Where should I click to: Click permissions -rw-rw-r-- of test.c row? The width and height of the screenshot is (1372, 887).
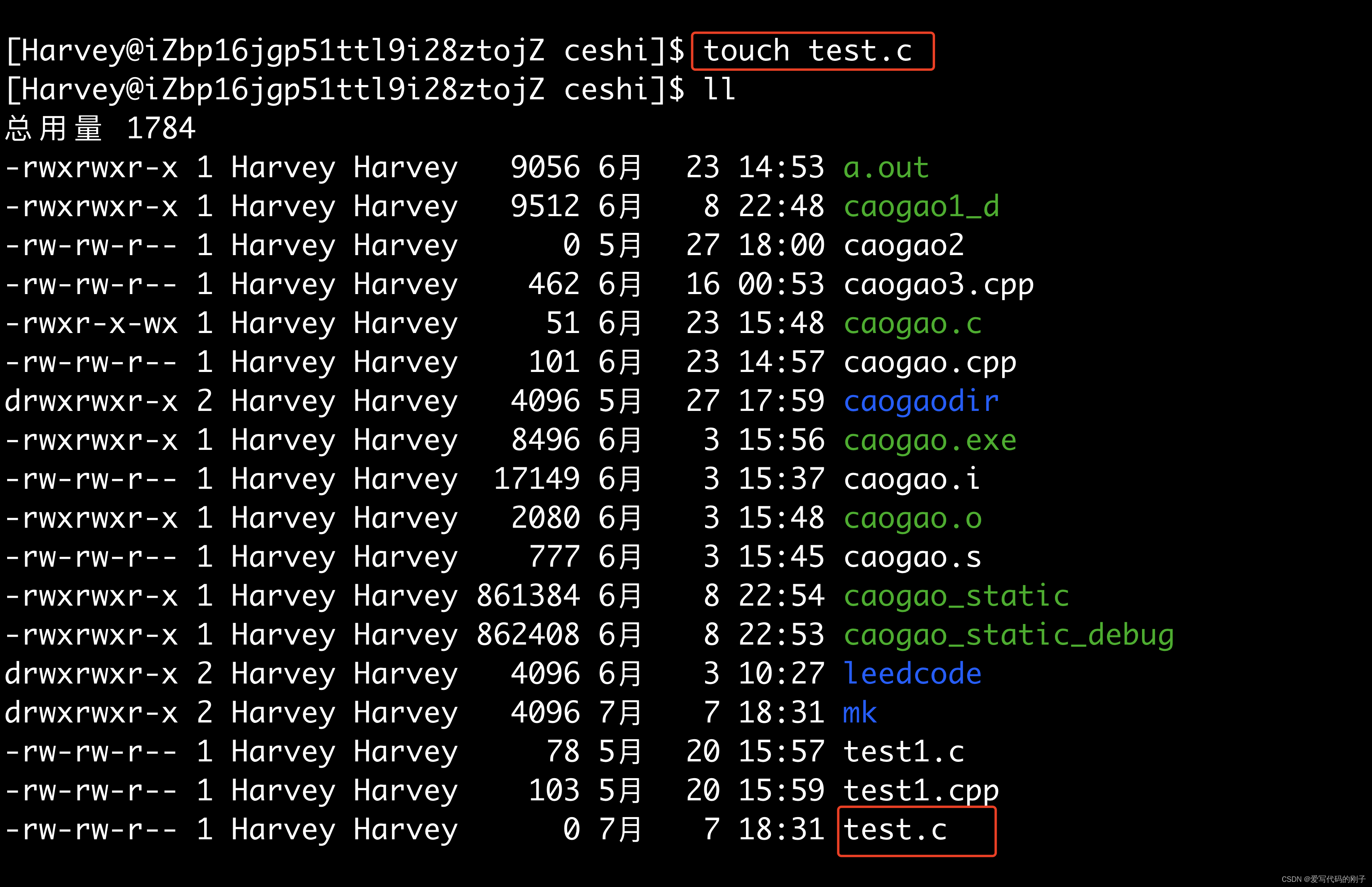point(91,829)
